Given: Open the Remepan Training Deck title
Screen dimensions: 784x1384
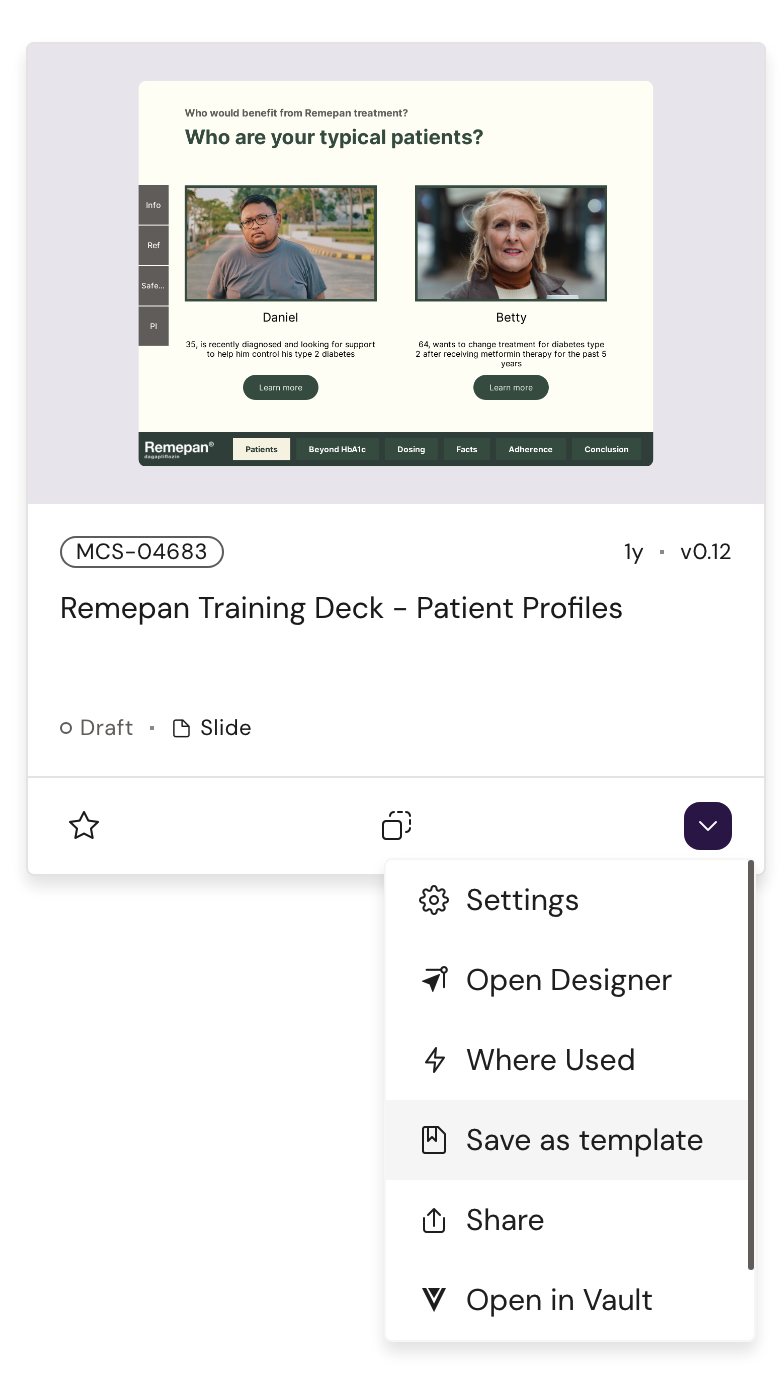Looking at the screenshot, I should tap(341, 608).
